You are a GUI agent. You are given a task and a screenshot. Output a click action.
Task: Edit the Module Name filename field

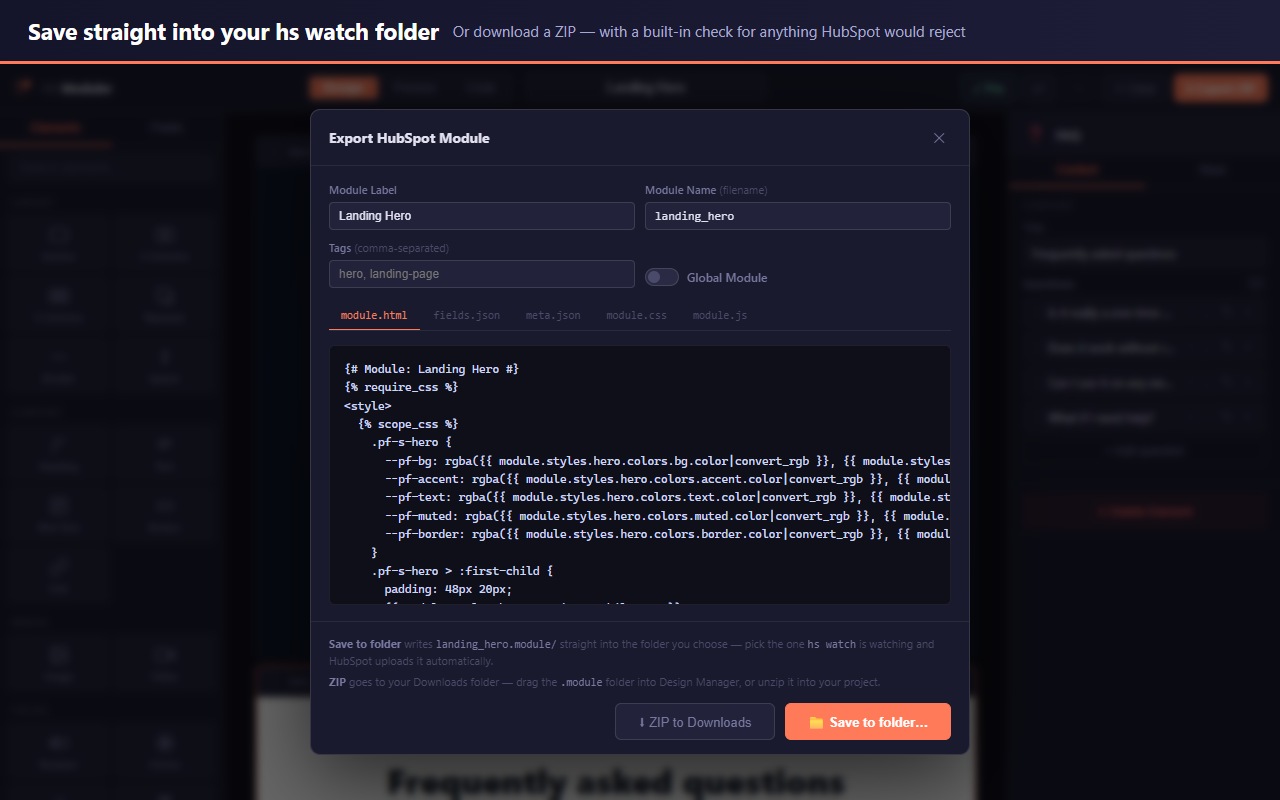(x=798, y=216)
